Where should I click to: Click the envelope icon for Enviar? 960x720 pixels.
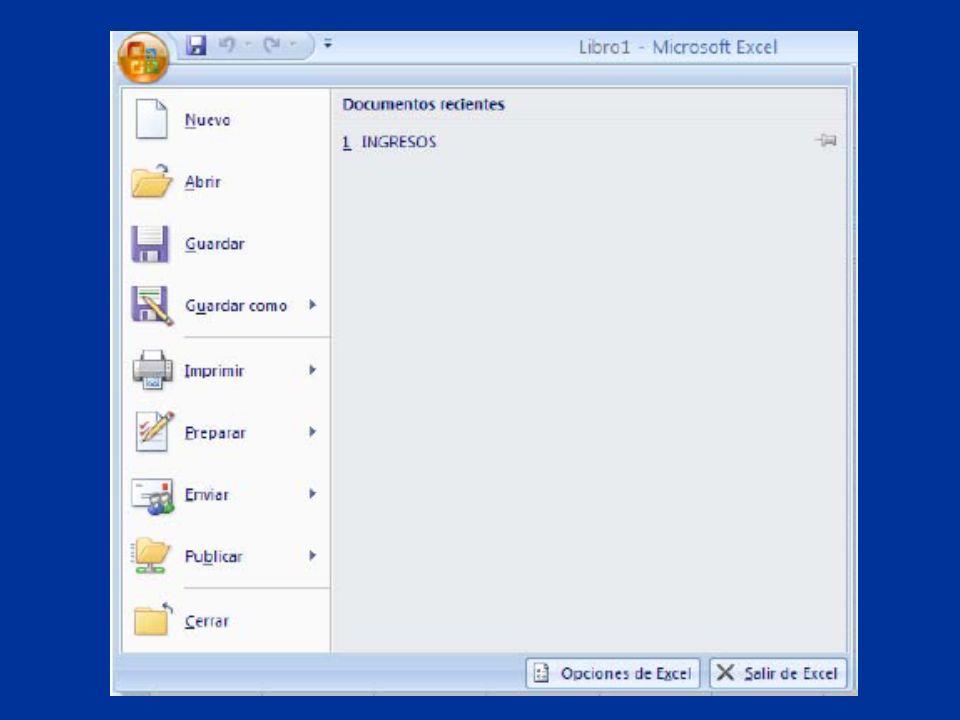152,495
